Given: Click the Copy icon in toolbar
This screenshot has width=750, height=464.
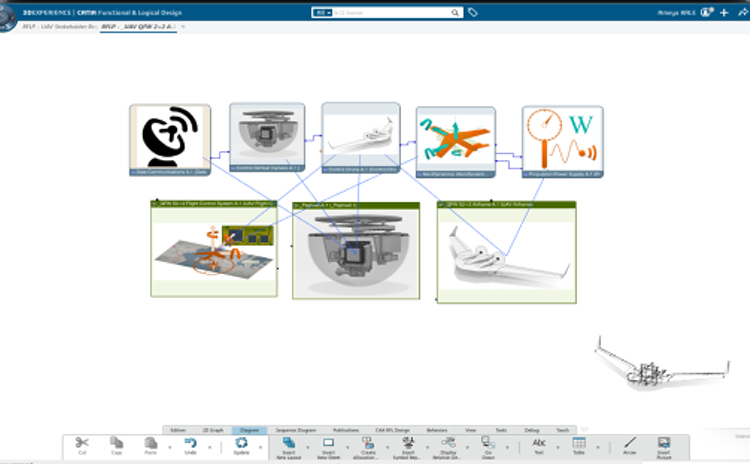Looking at the screenshot, I should (116, 442).
